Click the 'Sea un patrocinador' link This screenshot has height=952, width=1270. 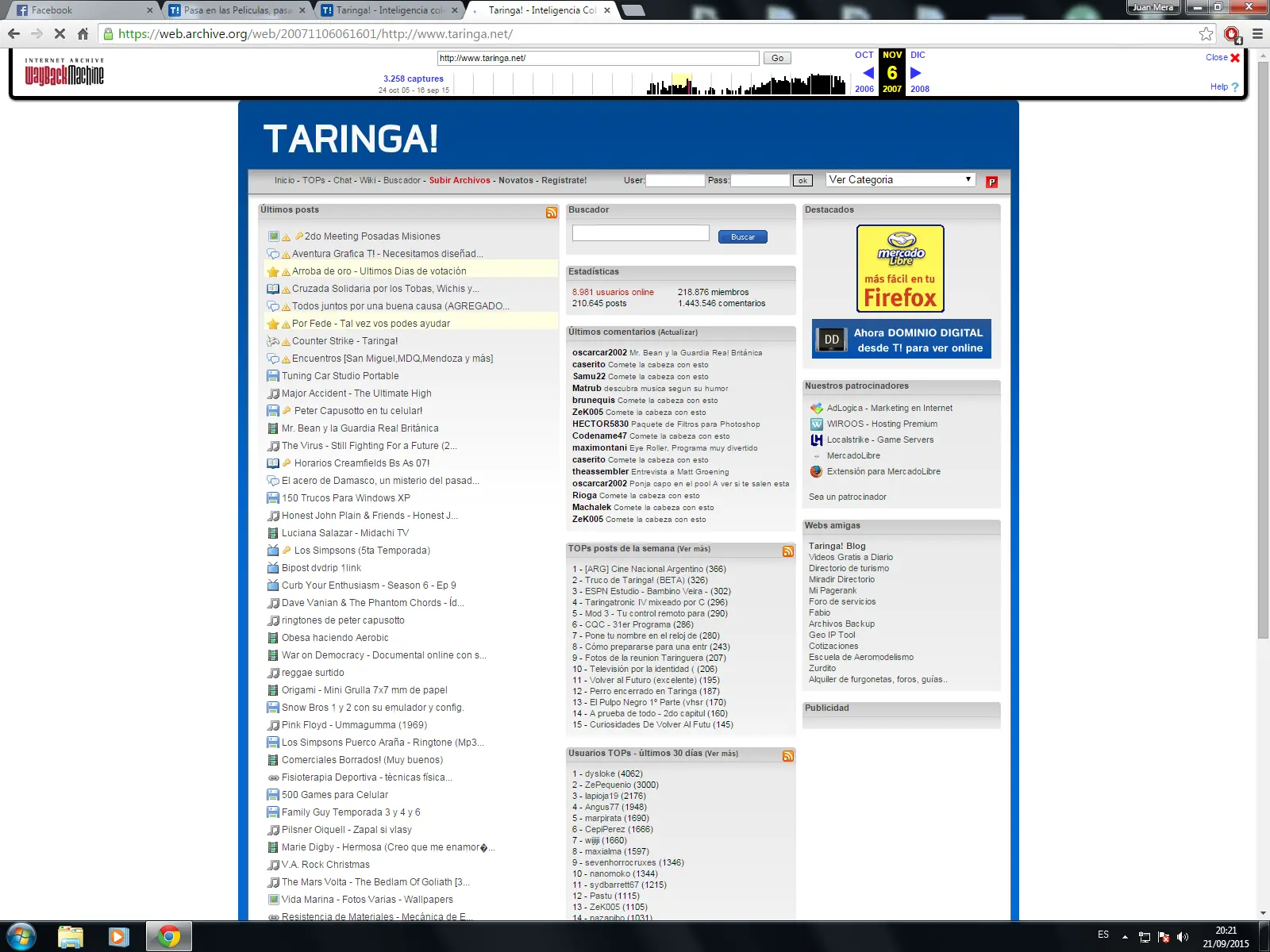pos(847,497)
